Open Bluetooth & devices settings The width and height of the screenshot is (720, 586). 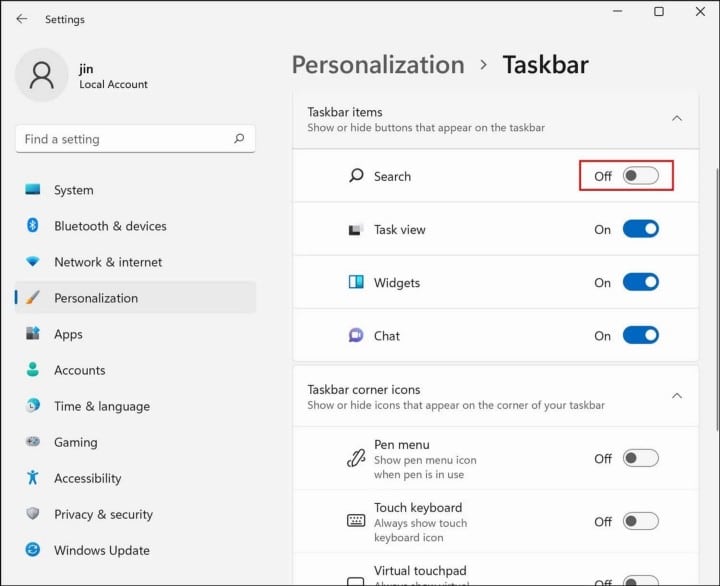point(135,225)
